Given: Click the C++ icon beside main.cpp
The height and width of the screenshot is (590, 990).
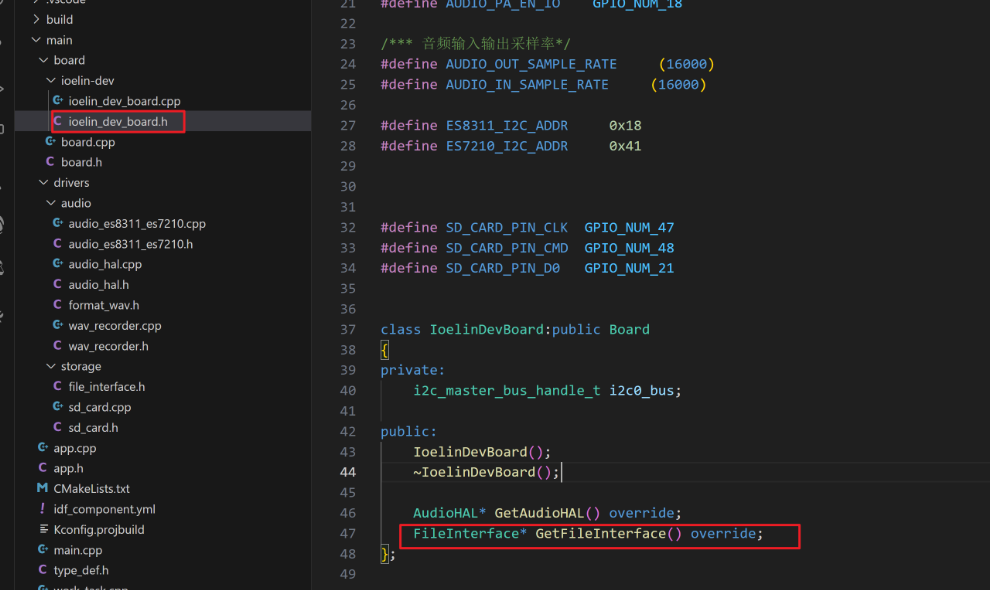Looking at the screenshot, I should click(x=42, y=550).
